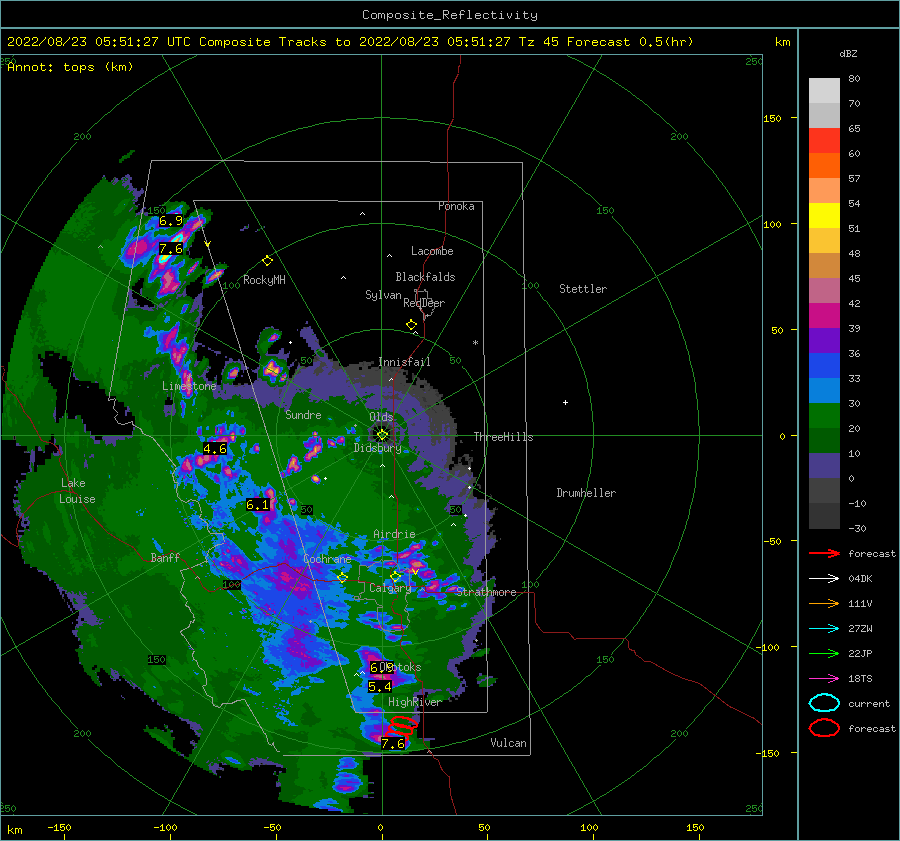Click the ThreeHills town label
The width and height of the screenshot is (900, 841).
[x=503, y=437]
